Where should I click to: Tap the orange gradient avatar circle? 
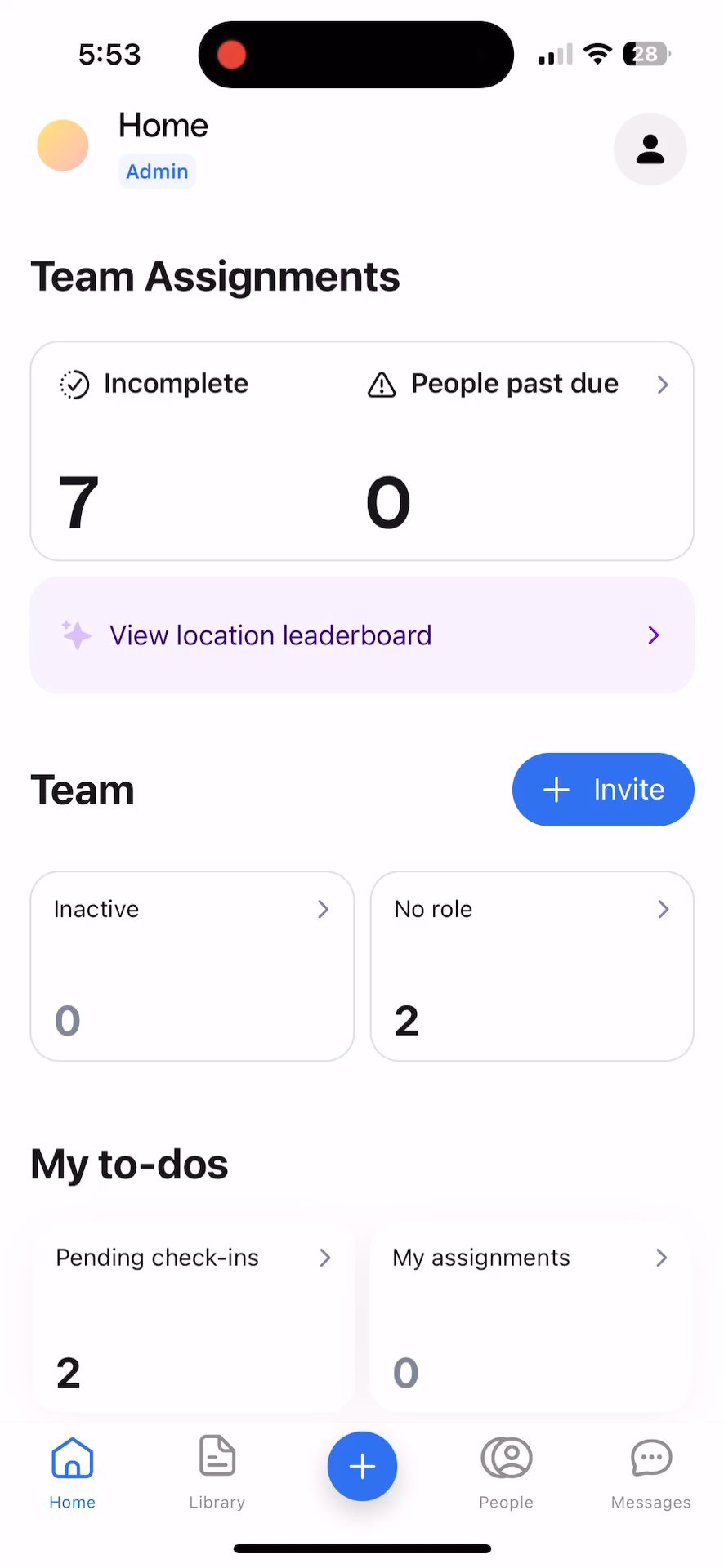point(63,145)
